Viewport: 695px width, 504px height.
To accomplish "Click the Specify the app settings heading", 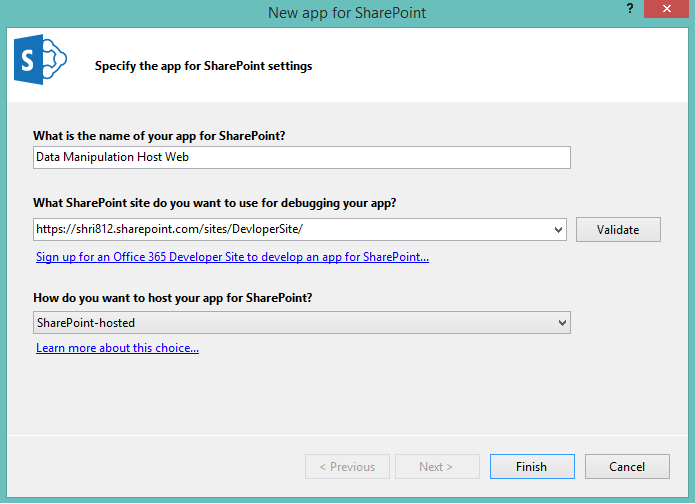I will tap(203, 67).
